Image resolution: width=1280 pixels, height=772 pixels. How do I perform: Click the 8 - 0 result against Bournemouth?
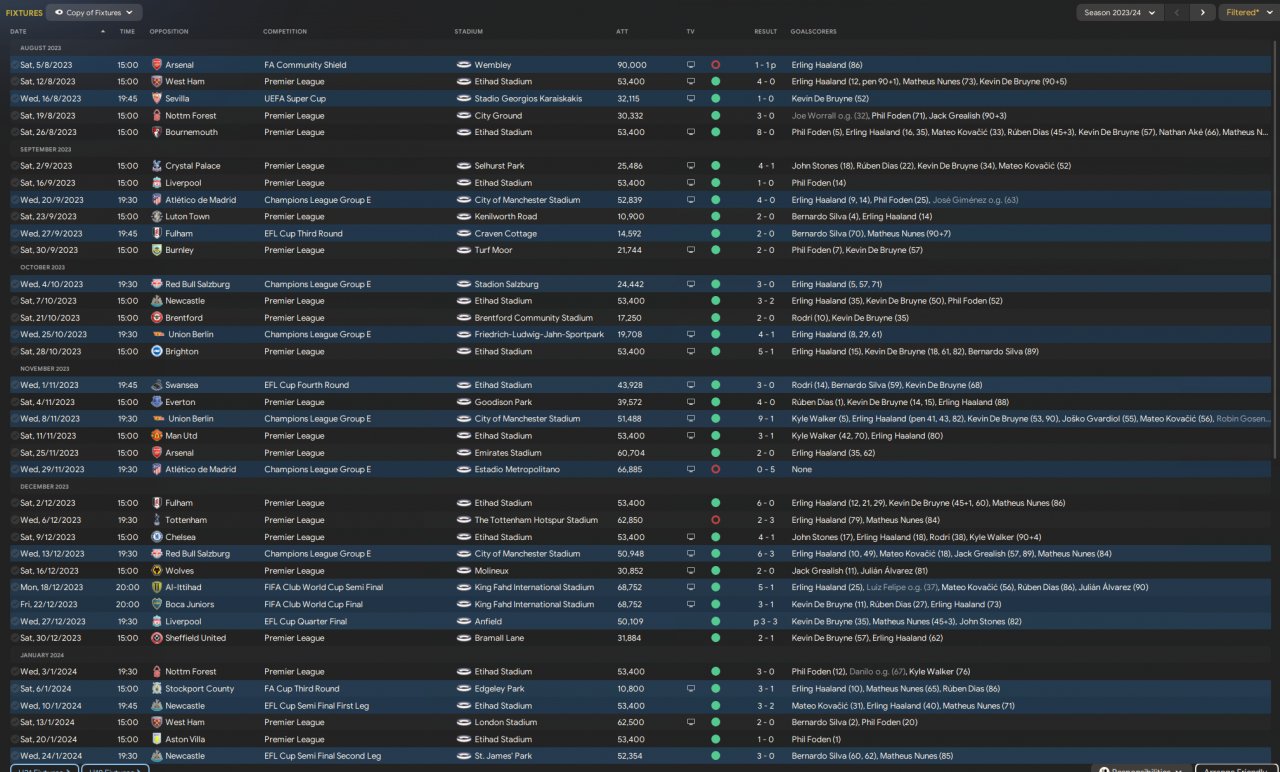pyautogui.click(x=766, y=132)
